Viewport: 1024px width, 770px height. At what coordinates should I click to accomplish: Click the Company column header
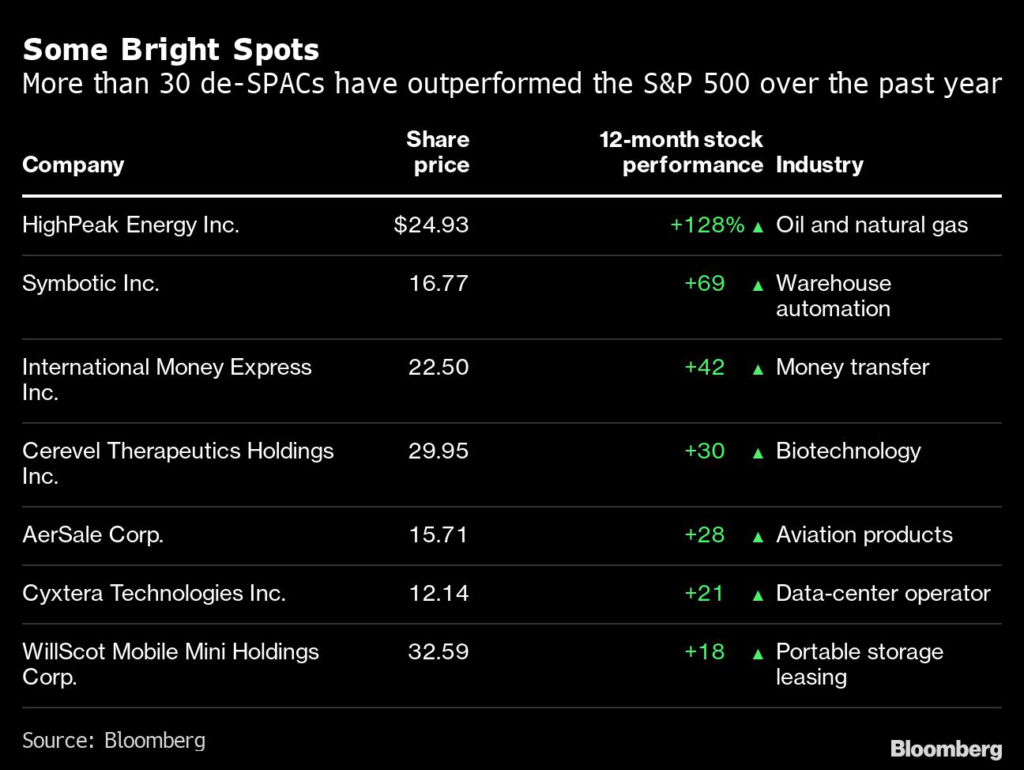pos(73,165)
